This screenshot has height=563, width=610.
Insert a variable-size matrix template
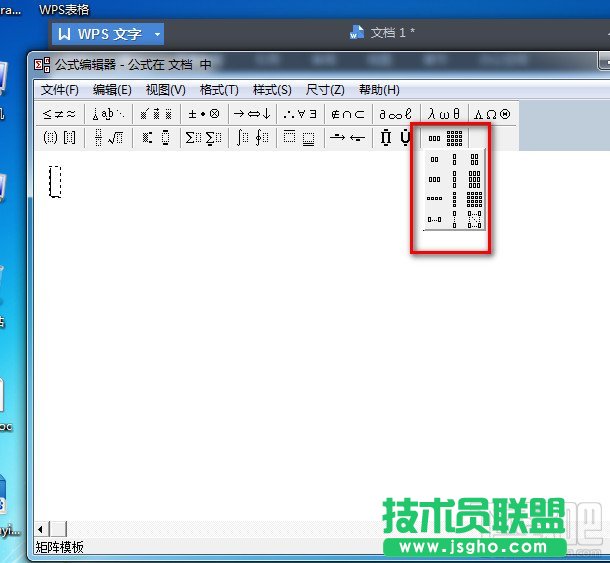coord(474,219)
